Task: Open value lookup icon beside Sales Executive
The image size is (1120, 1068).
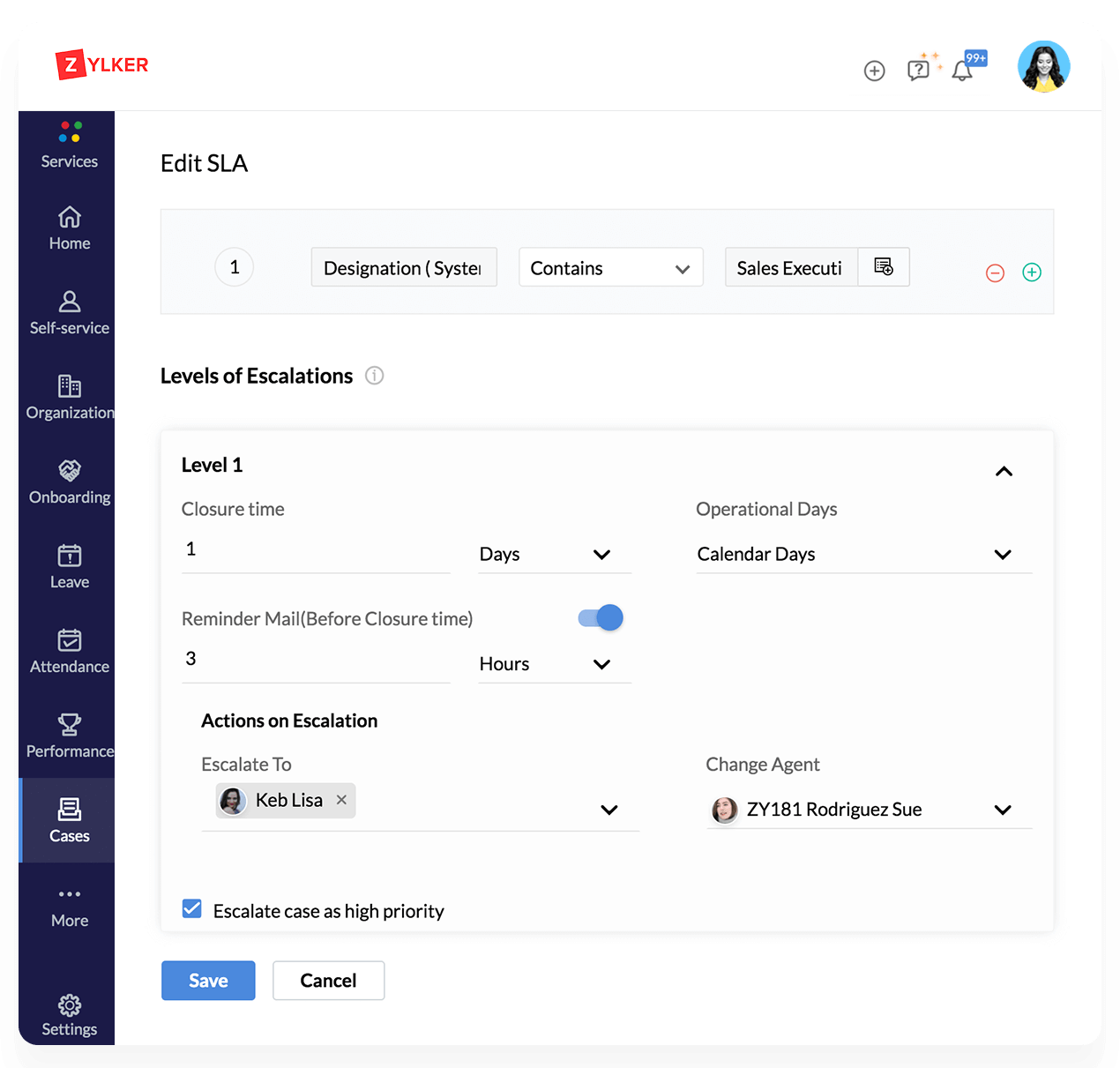Action: point(884,266)
